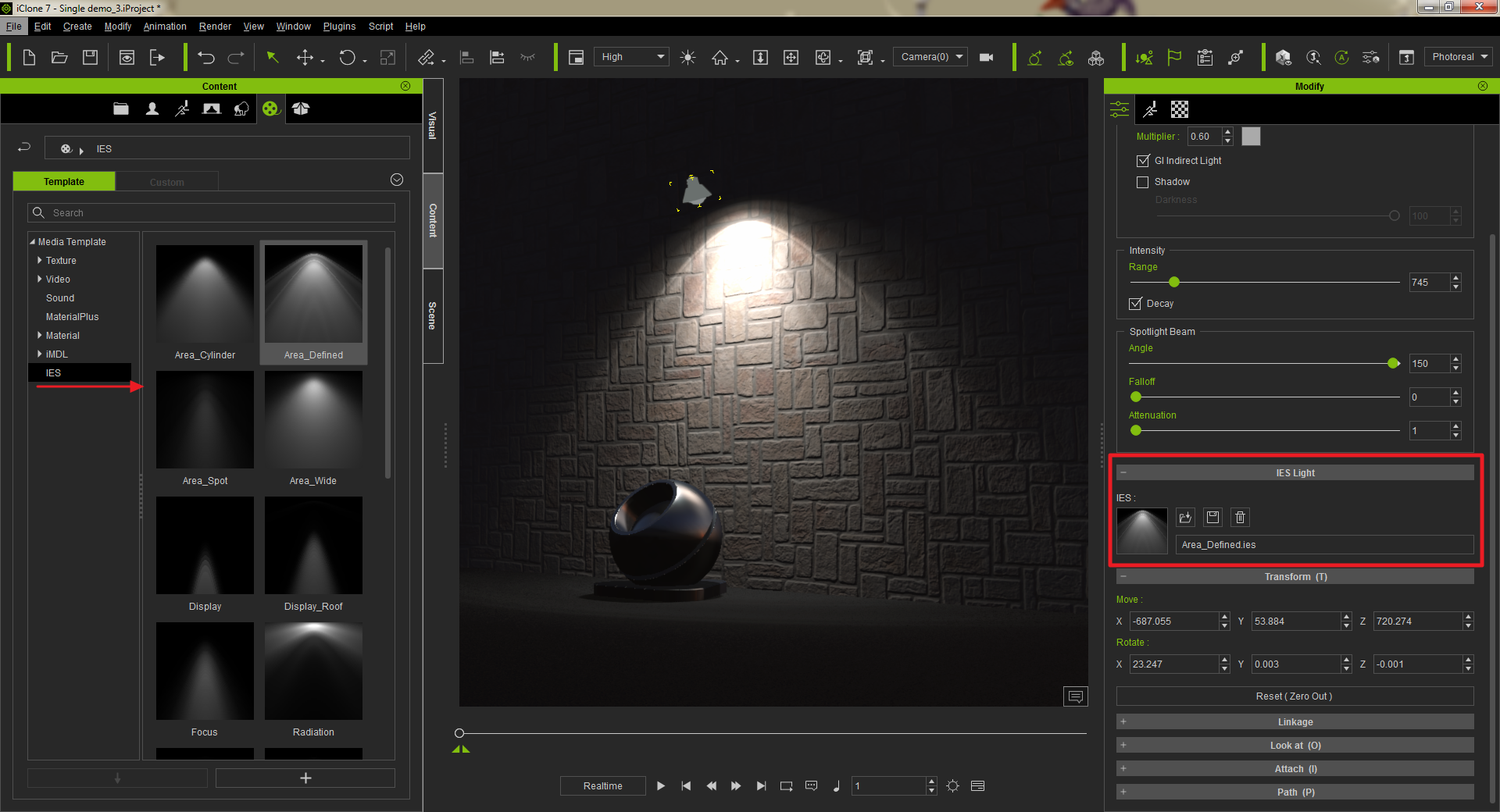Click the Play button in playback bar
The width and height of the screenshot is (1500, 812).
point(661,786)
